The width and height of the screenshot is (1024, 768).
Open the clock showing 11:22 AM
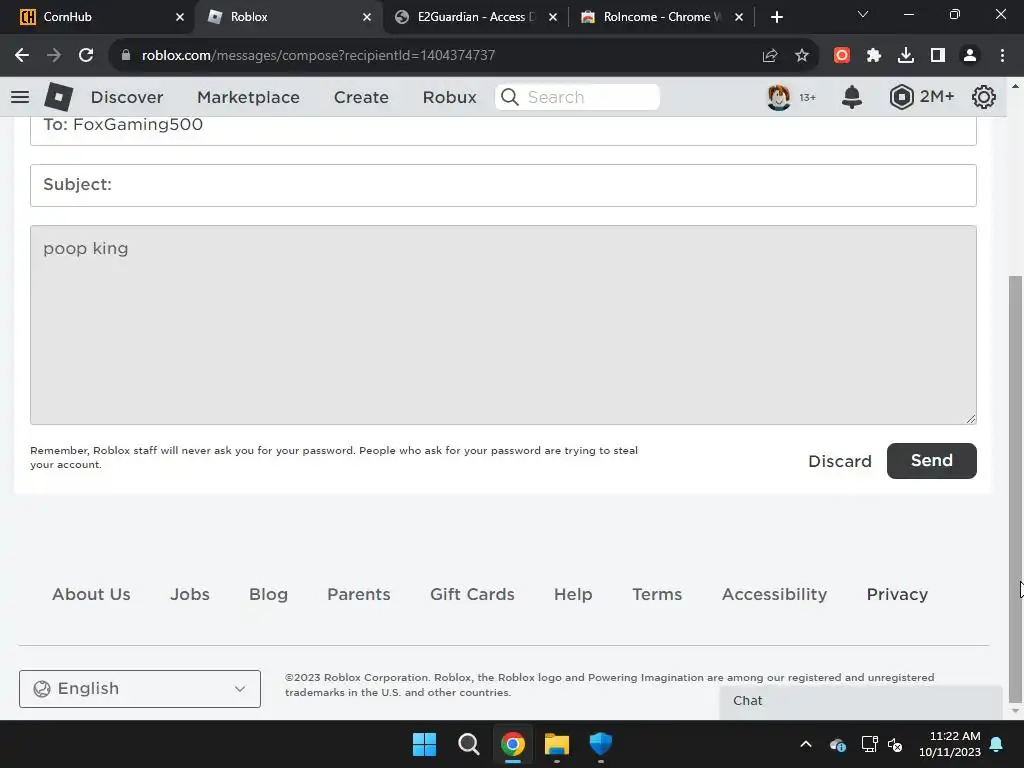950,744
